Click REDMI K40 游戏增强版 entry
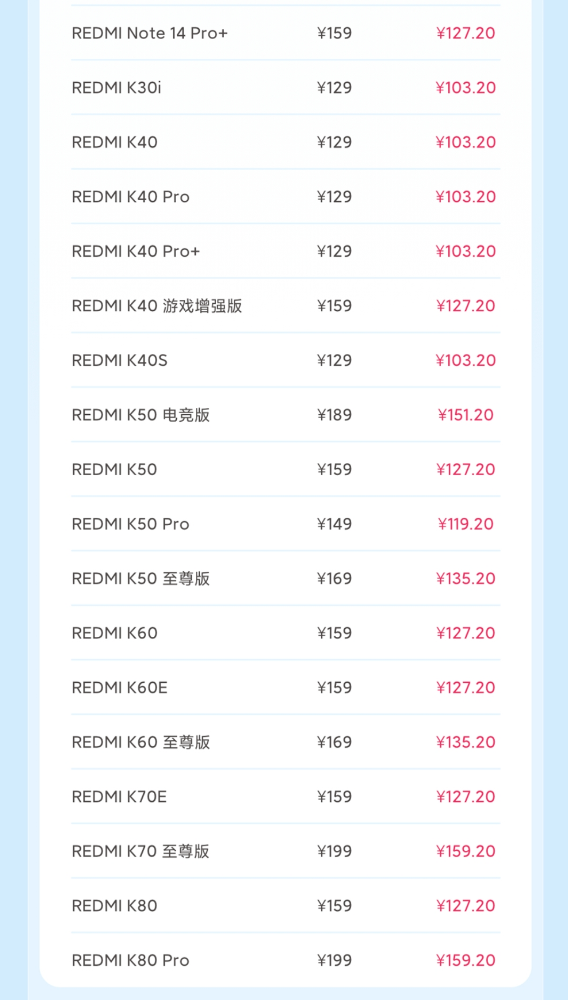568x1000 pixels. click(157, 306)
